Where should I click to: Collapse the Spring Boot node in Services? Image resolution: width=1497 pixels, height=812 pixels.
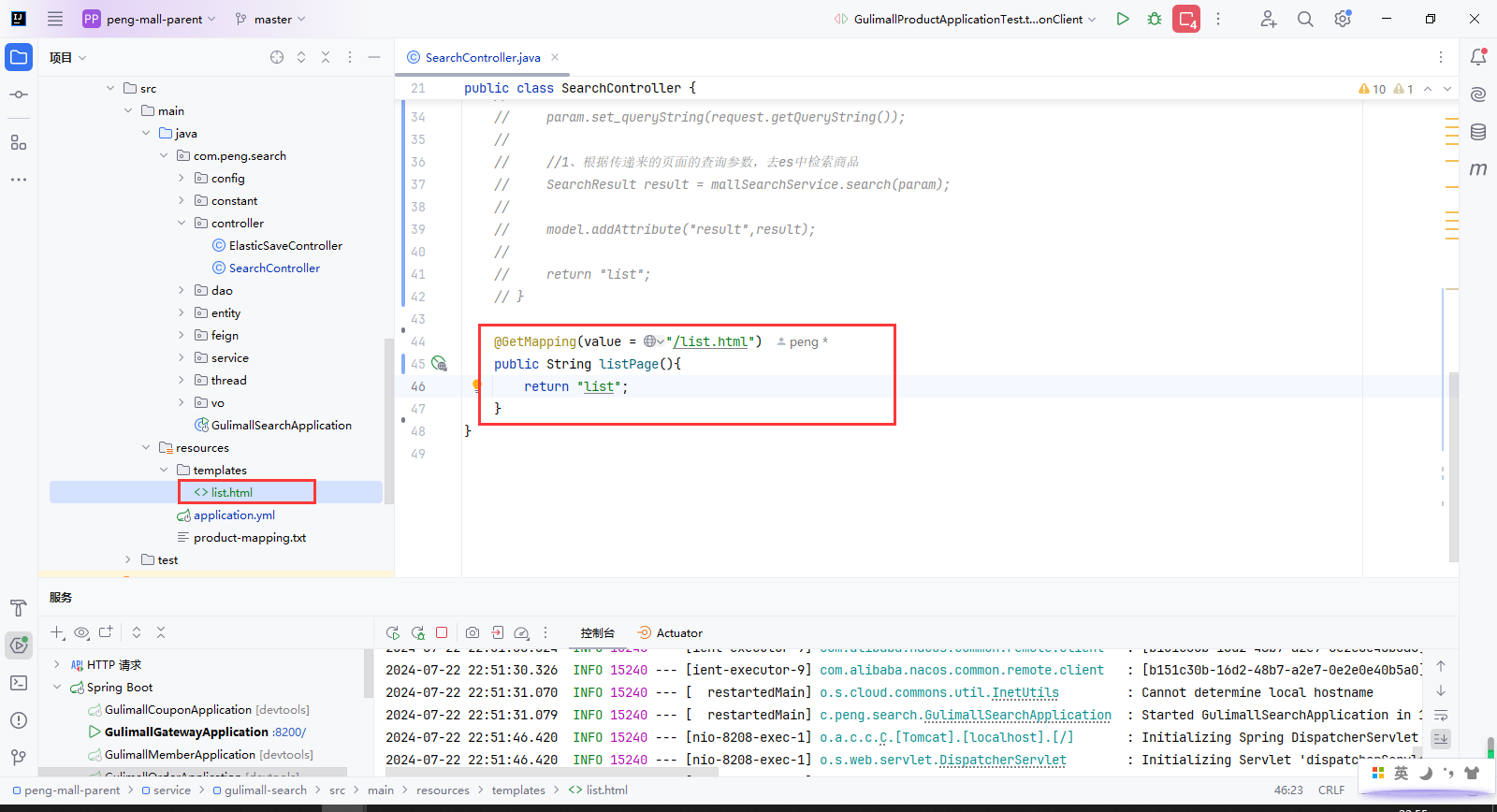pyautogui.click(x=57, y=688)
